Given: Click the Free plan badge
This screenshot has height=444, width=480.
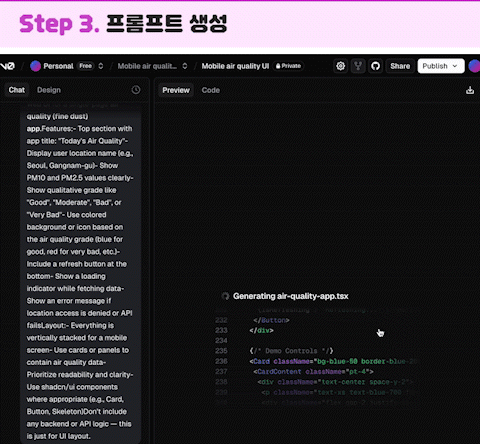Looking at the screenshot, I should (x=85, y=66).
